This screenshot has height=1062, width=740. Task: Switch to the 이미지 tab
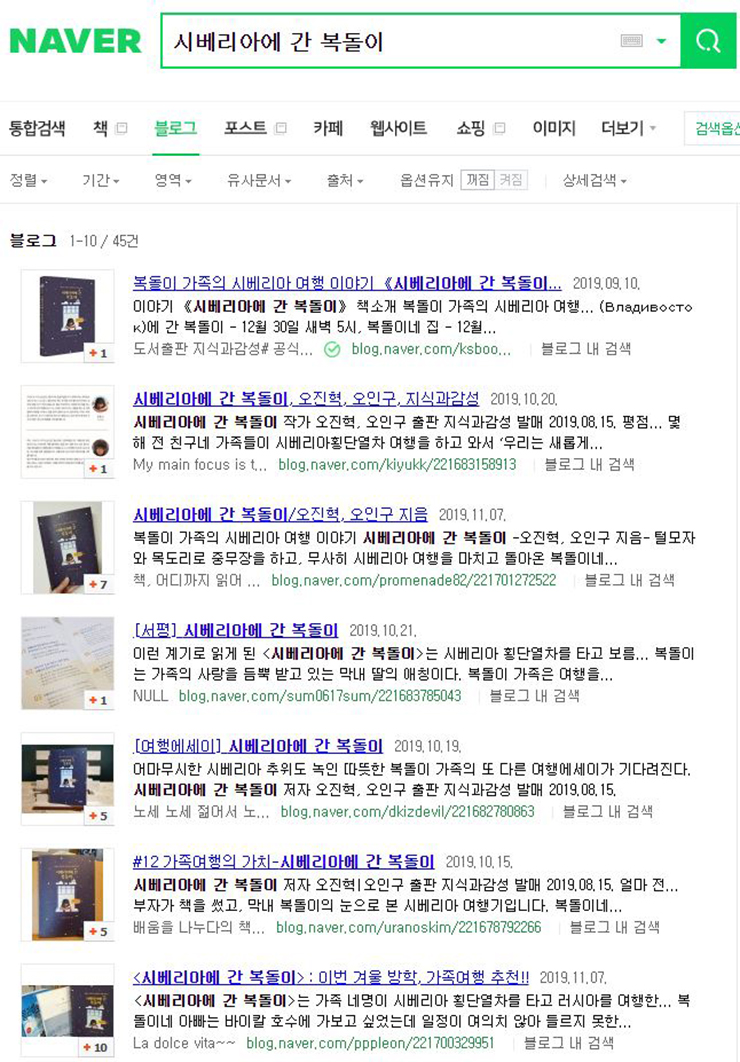coord(554,128)
